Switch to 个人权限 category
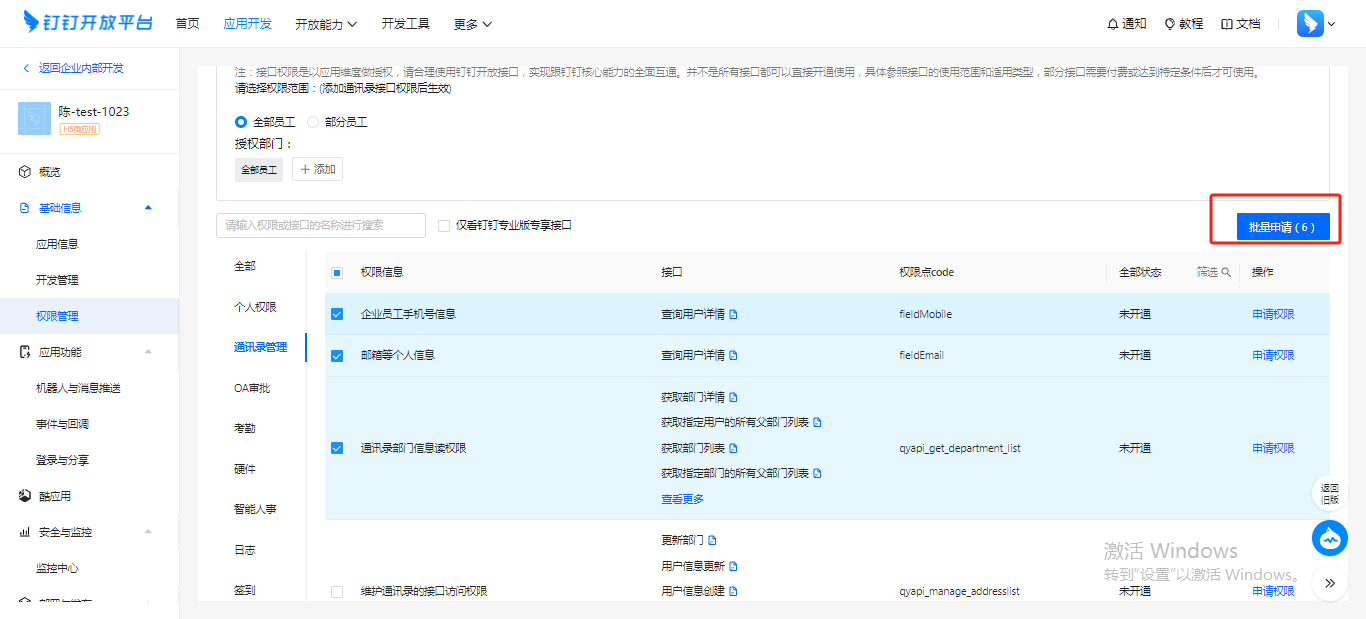 [255, 307]
